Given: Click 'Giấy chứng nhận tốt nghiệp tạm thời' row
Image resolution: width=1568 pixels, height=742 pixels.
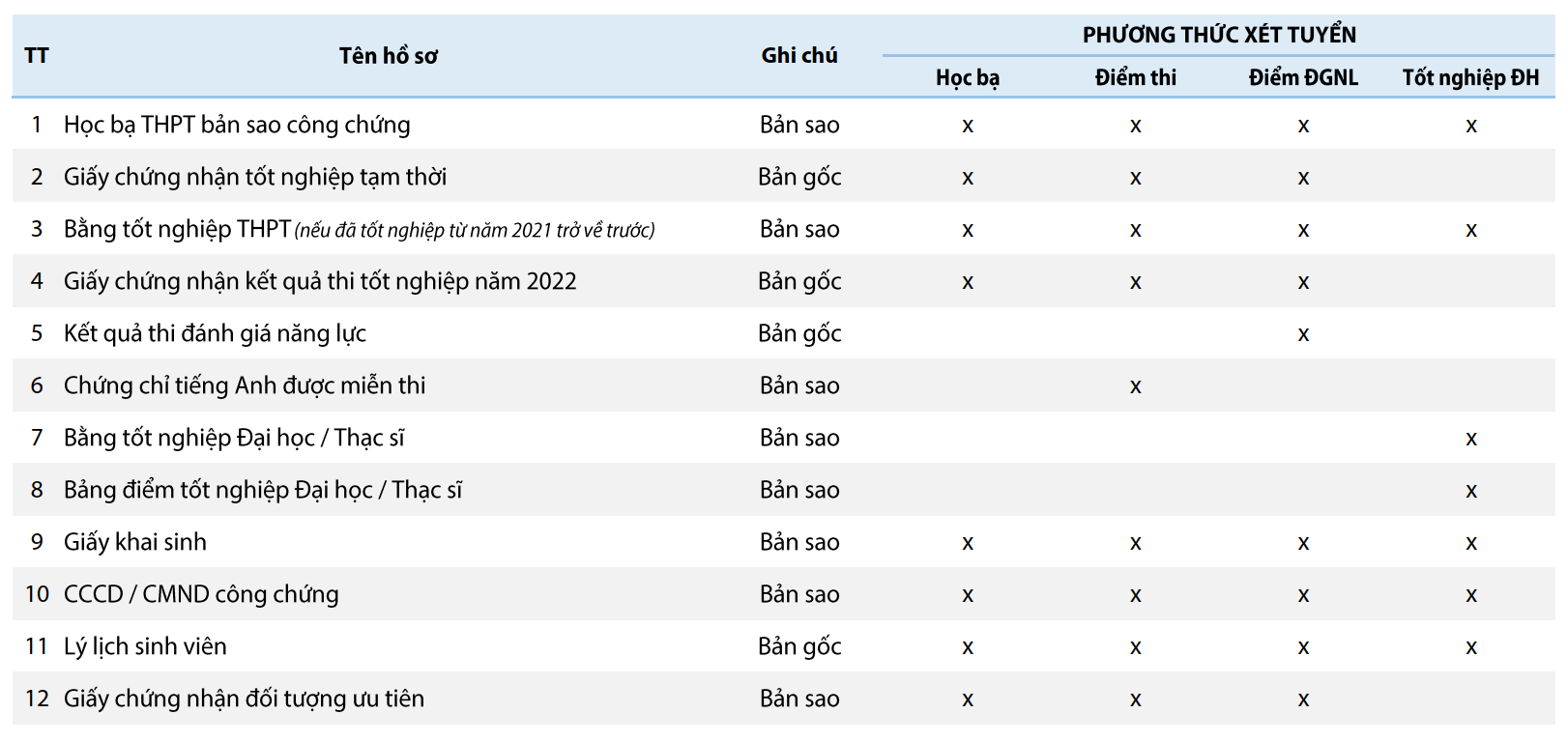Looking at the screenshot, I should point(784,176).
